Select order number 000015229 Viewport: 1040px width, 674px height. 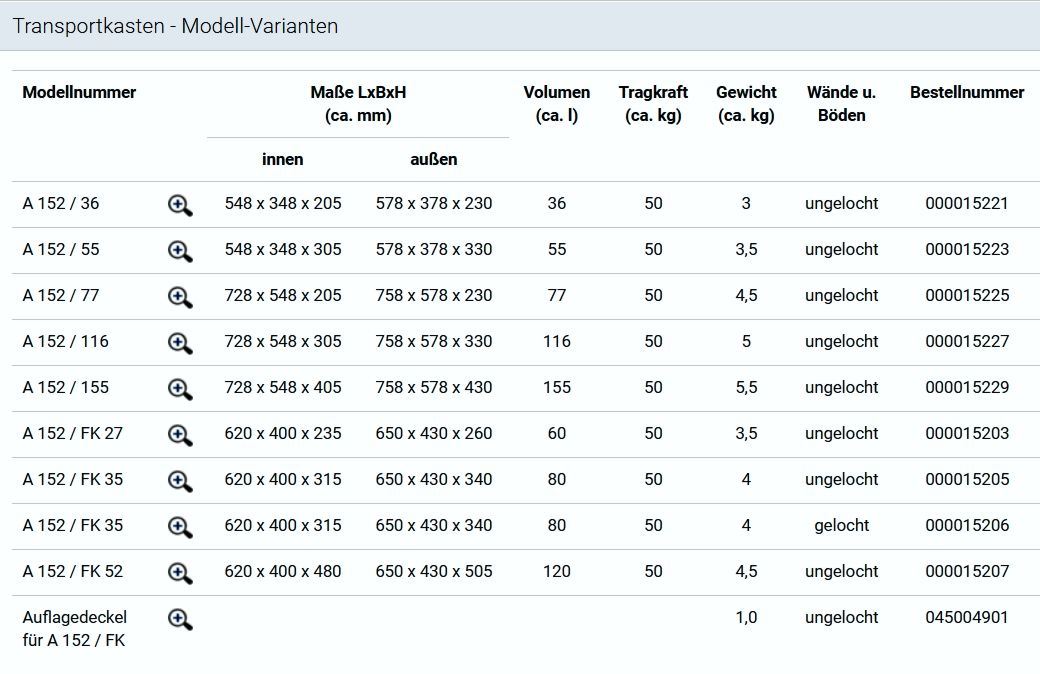click(x=967, y=387)
